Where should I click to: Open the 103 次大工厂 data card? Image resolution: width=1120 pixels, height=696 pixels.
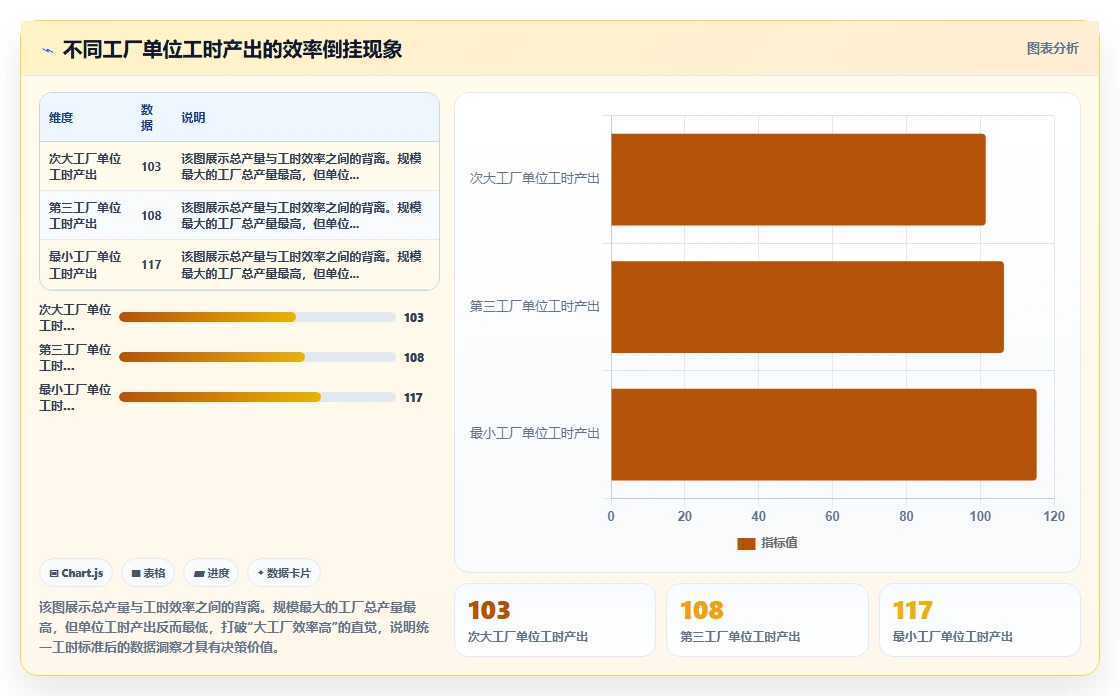pyautogui.click(x=555, y=620)
